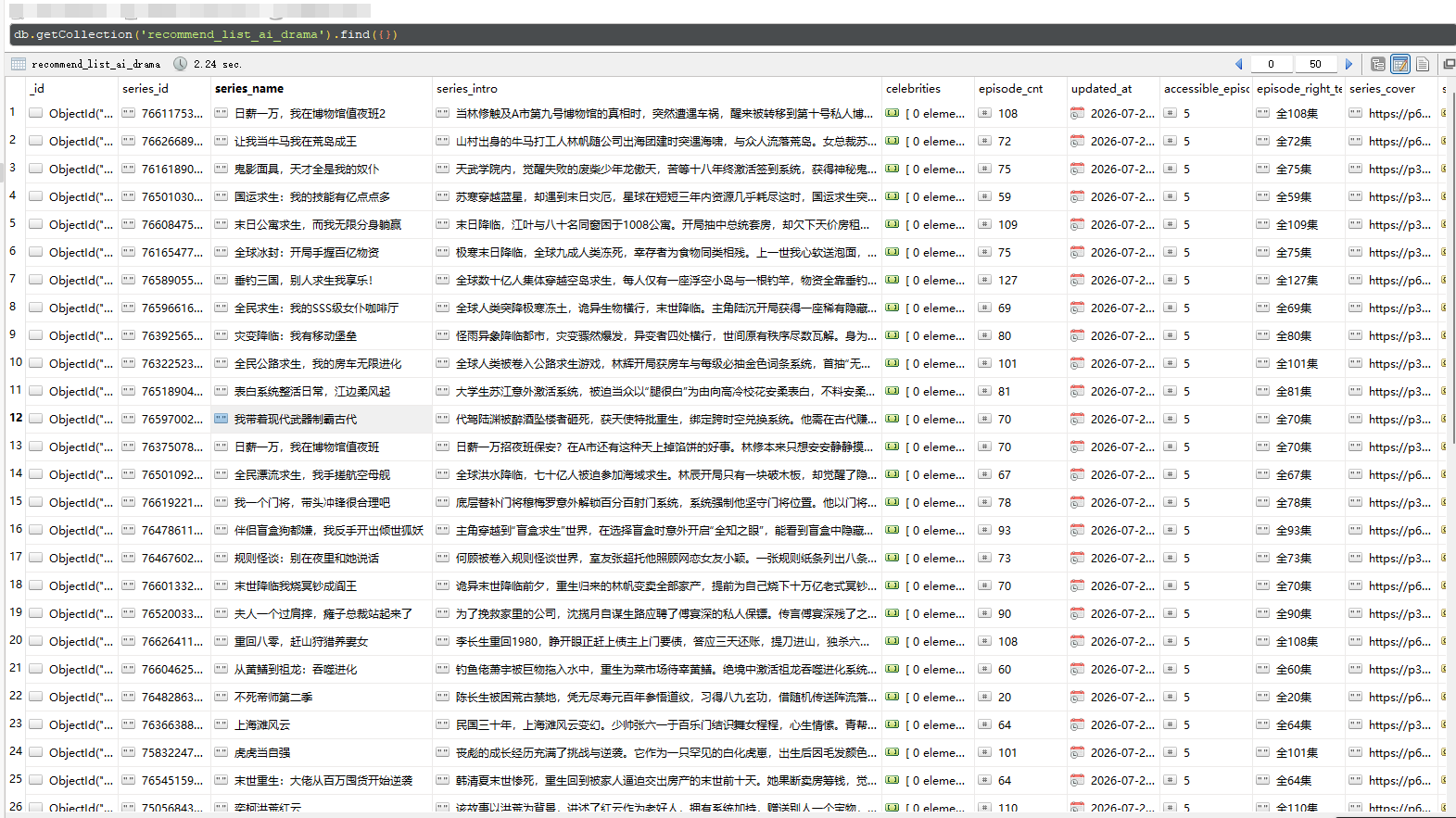This screenshot has width=1456, height=818.
Task: Click the number icon beside episode_cnt 127
Action: coord(985,280)
